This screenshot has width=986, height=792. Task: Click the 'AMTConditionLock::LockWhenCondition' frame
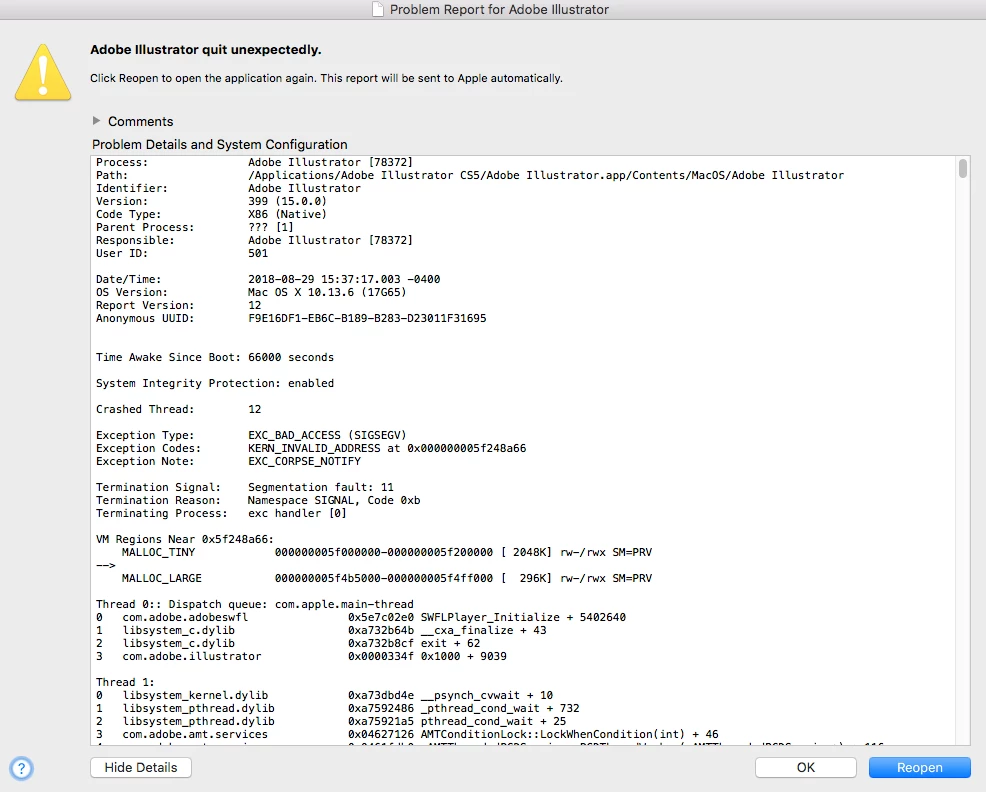[407, 735]
